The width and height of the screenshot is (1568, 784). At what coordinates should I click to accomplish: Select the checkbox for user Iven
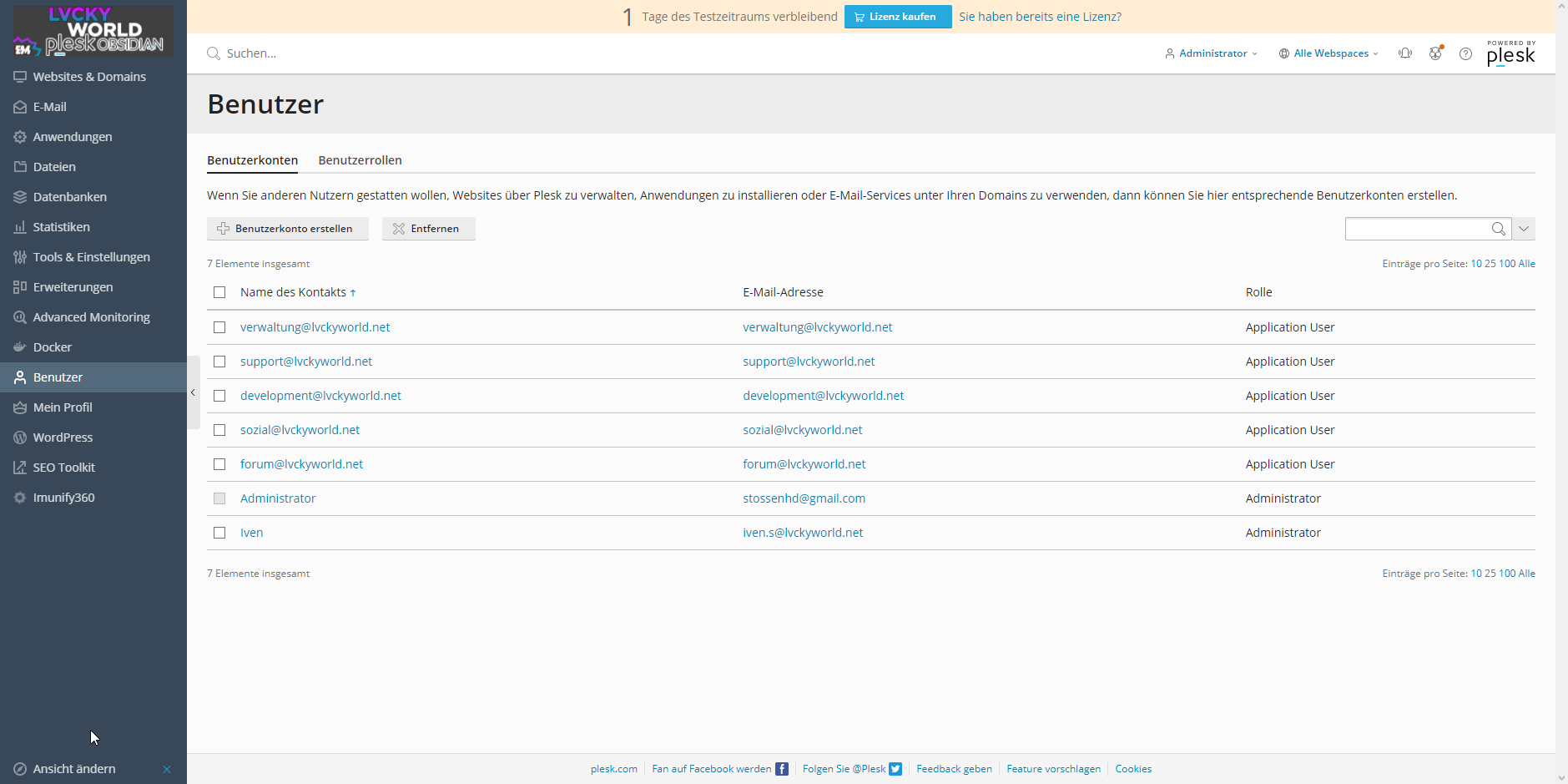coord(219,533)
